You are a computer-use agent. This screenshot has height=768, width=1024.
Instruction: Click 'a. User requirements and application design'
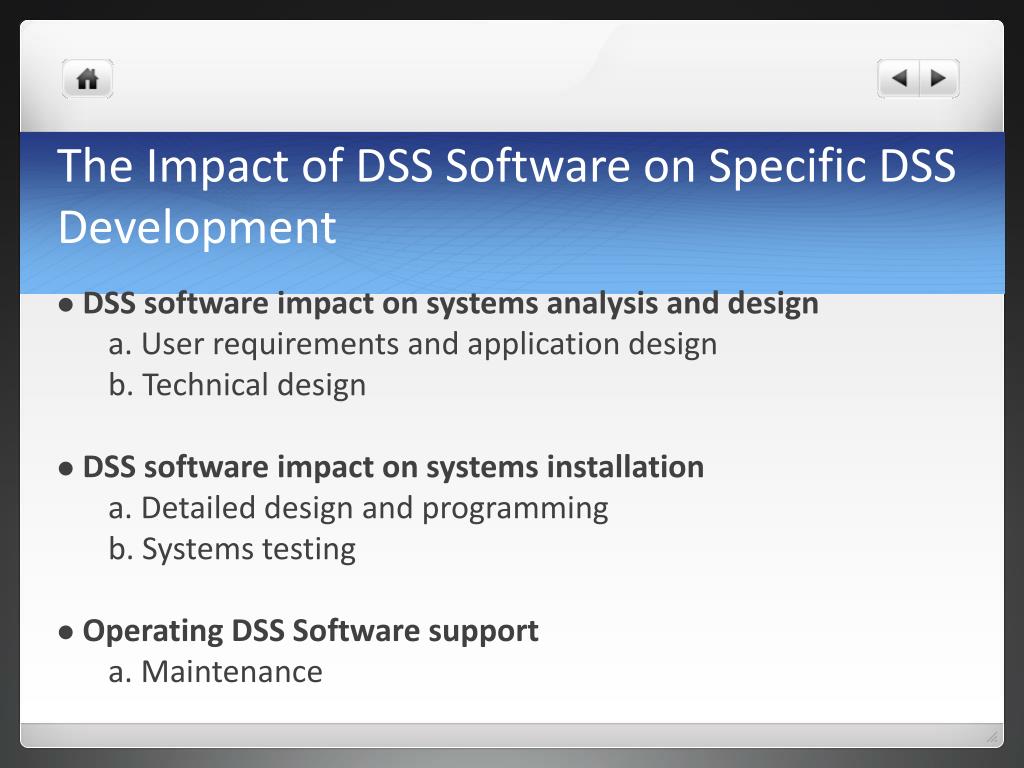click(x=413, y=344)
